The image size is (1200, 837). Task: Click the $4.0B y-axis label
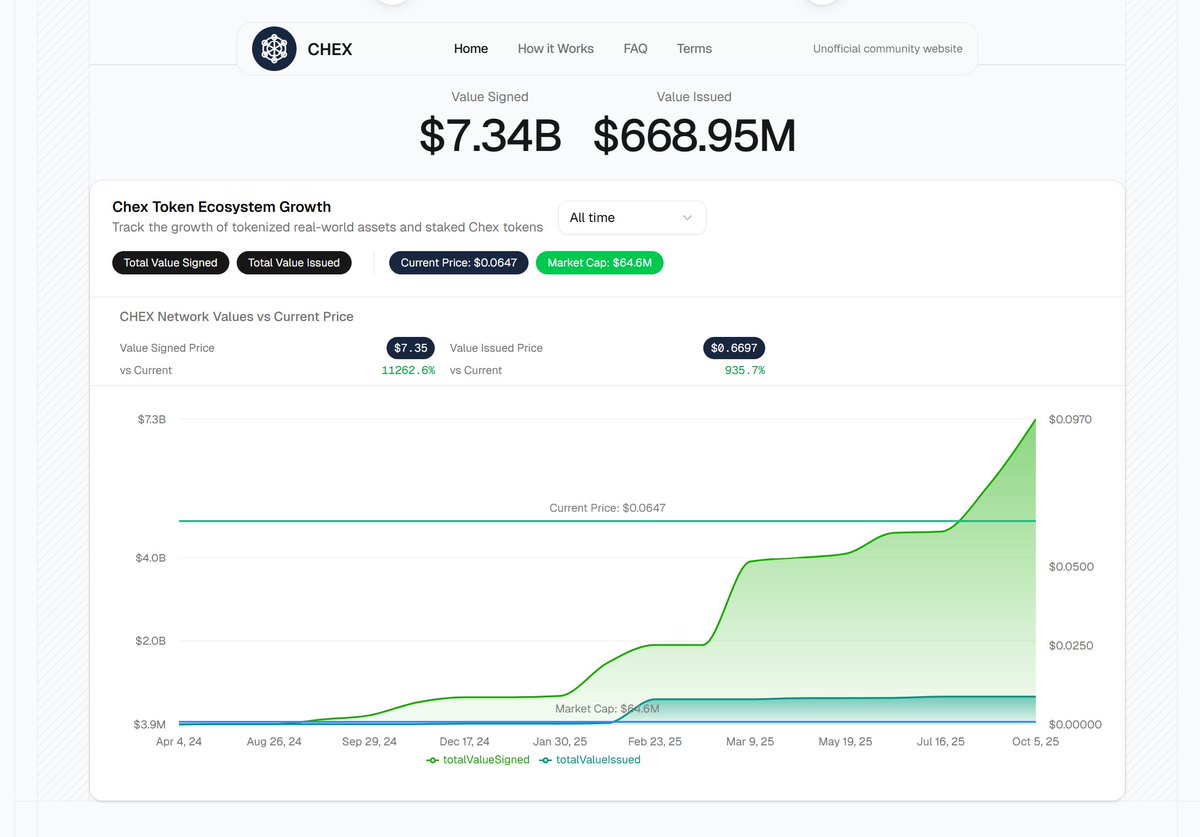(x=151, y=557)
